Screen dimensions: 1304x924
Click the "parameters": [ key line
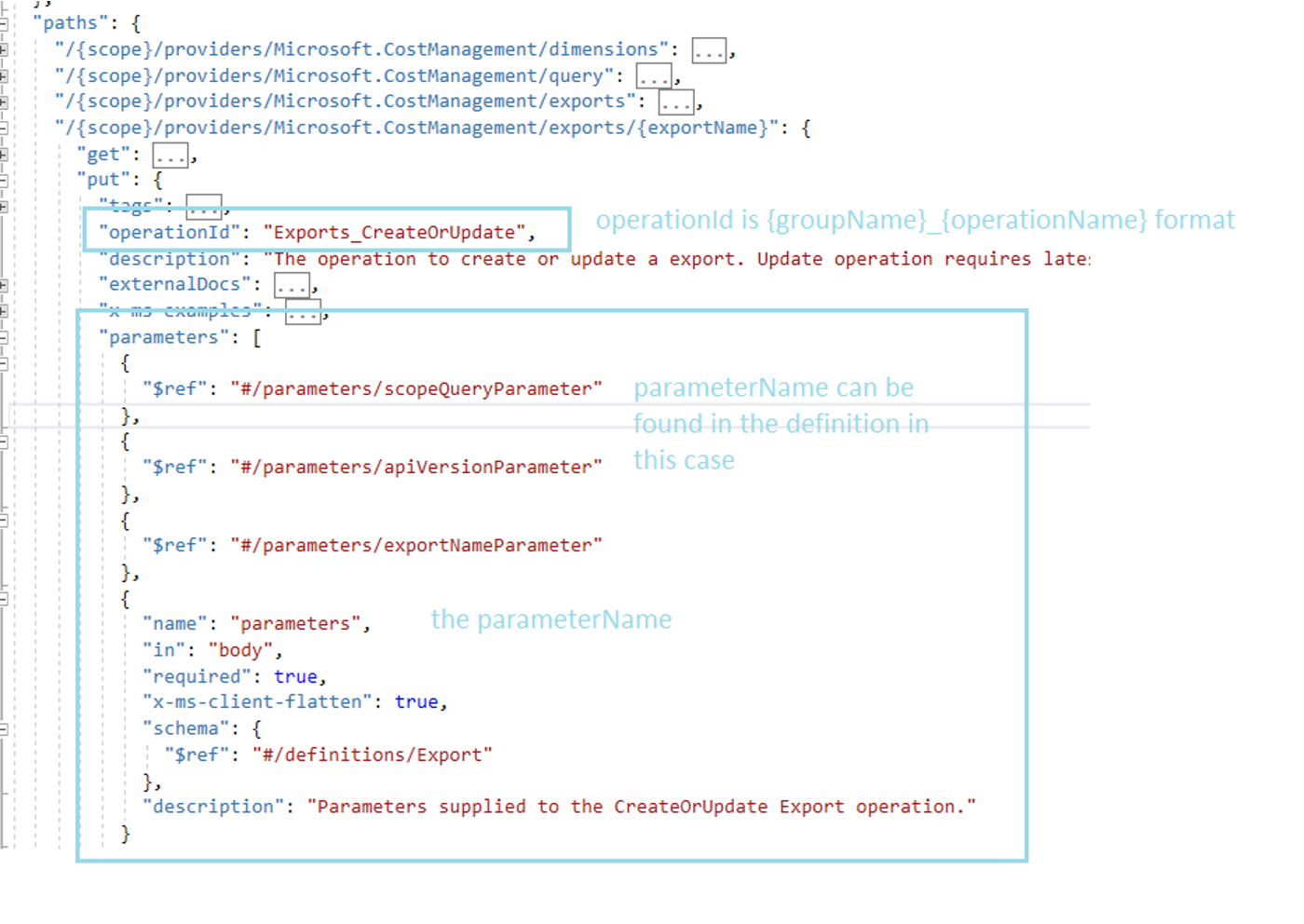click(x=181, y=337)
